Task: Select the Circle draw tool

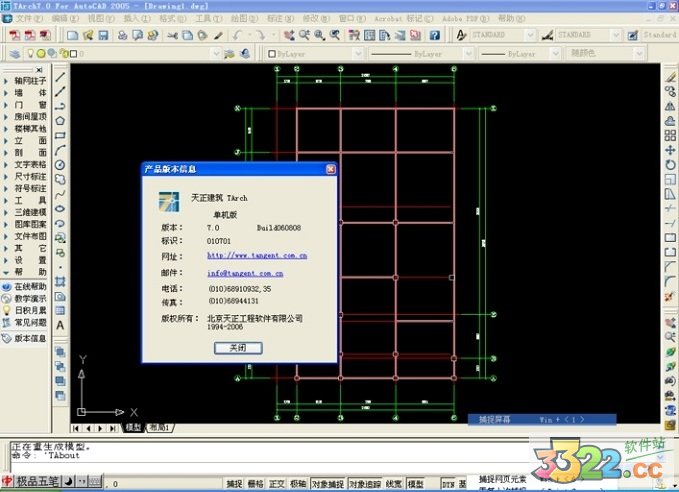Action: tap(60, 165)
